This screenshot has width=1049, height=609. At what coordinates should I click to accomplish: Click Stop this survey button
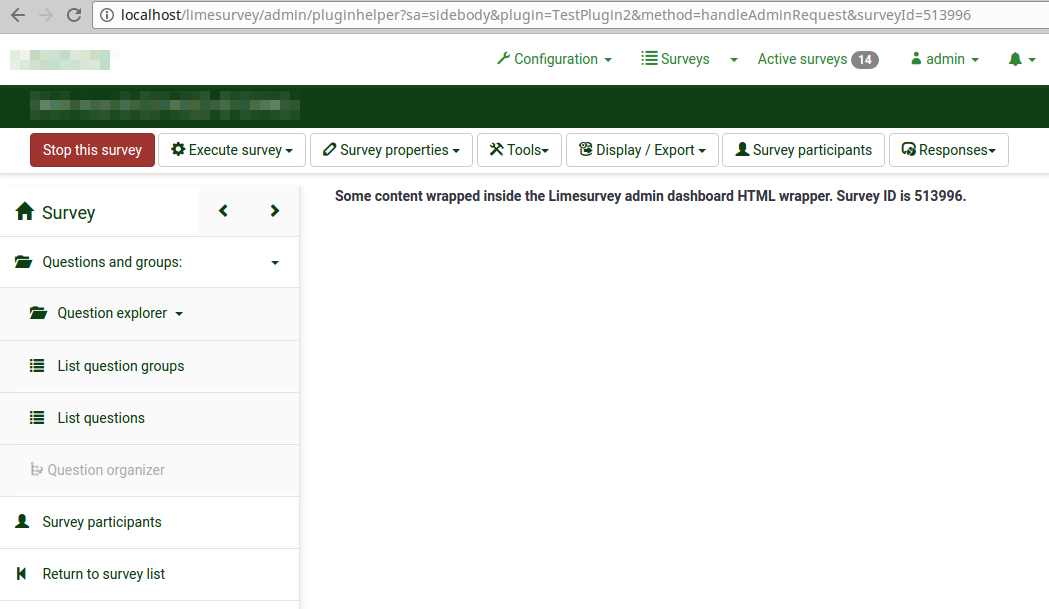(x=92, y=150)
